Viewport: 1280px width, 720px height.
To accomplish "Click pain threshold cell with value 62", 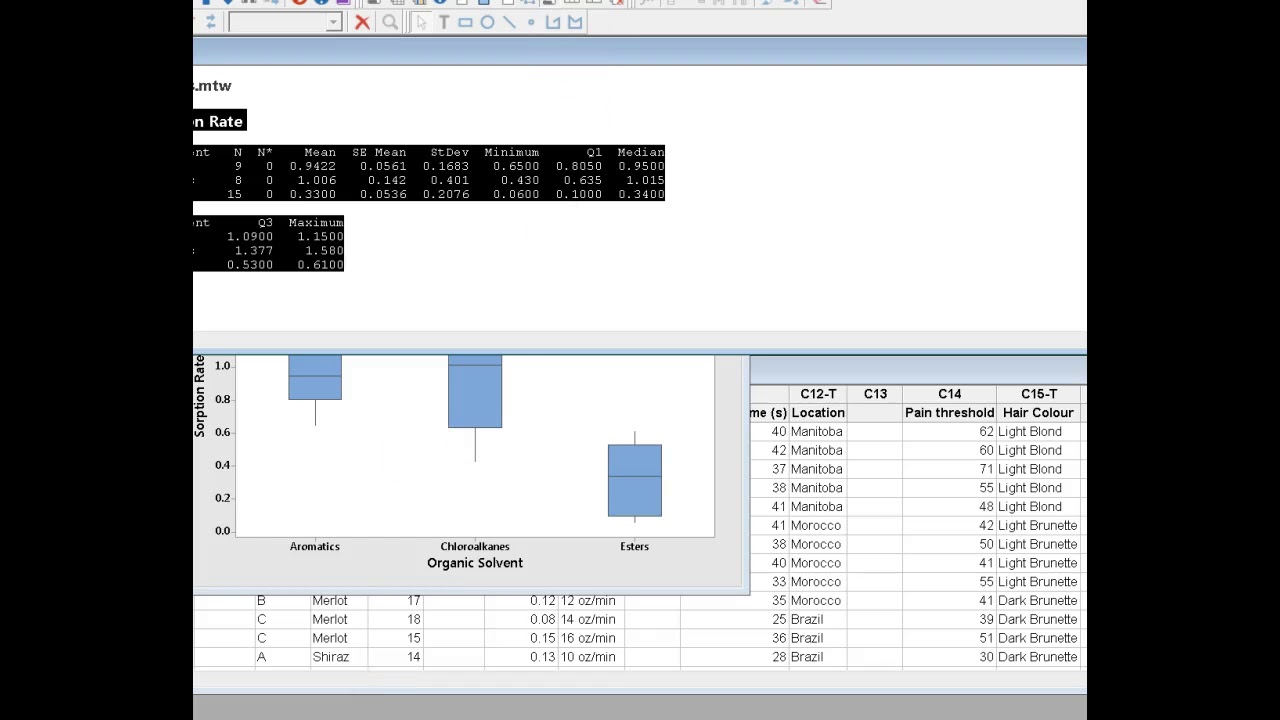I will click(949, 432).
